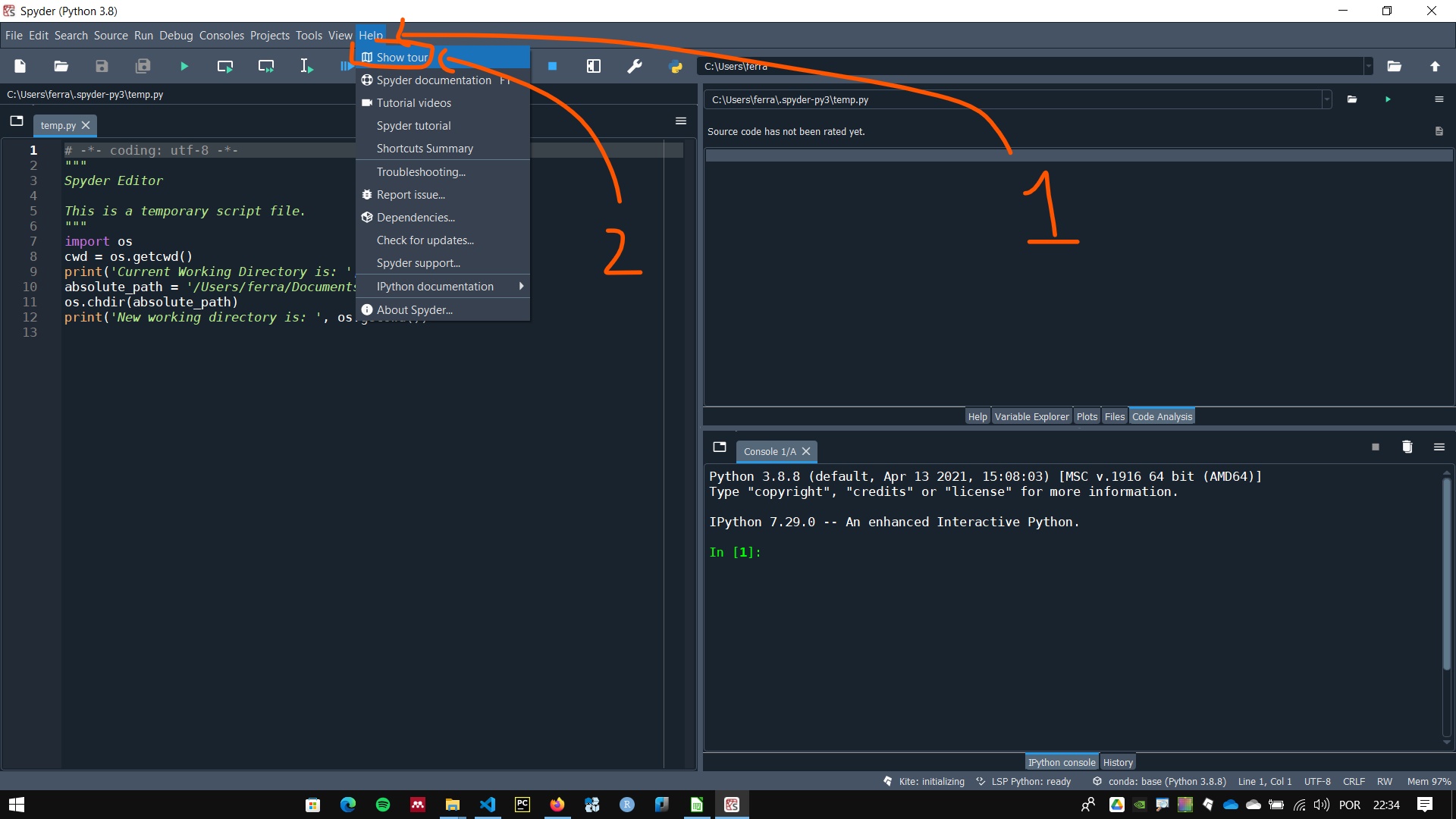Click the IPython console input prompt
Image resolution: width=1456 pixels, height=819 pixels.
(736, 553)
